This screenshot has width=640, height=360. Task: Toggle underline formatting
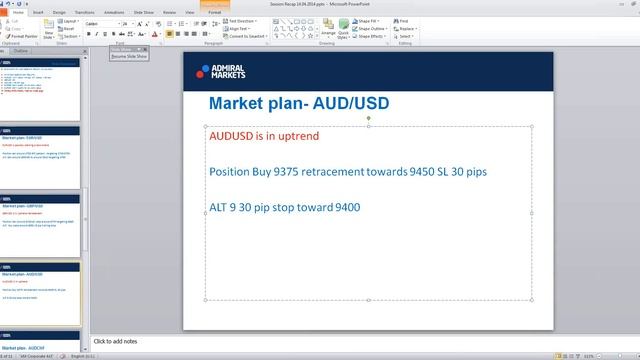(x=105, y=34)
